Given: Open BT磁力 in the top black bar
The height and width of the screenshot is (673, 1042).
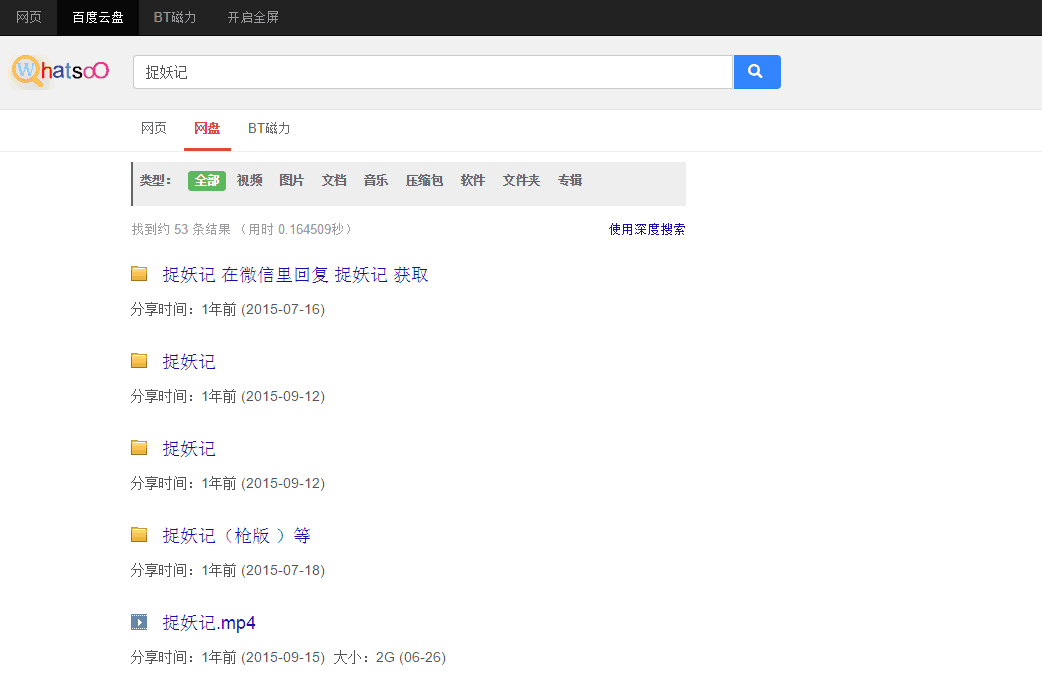Looking at the screenshot, I should 175,17.
